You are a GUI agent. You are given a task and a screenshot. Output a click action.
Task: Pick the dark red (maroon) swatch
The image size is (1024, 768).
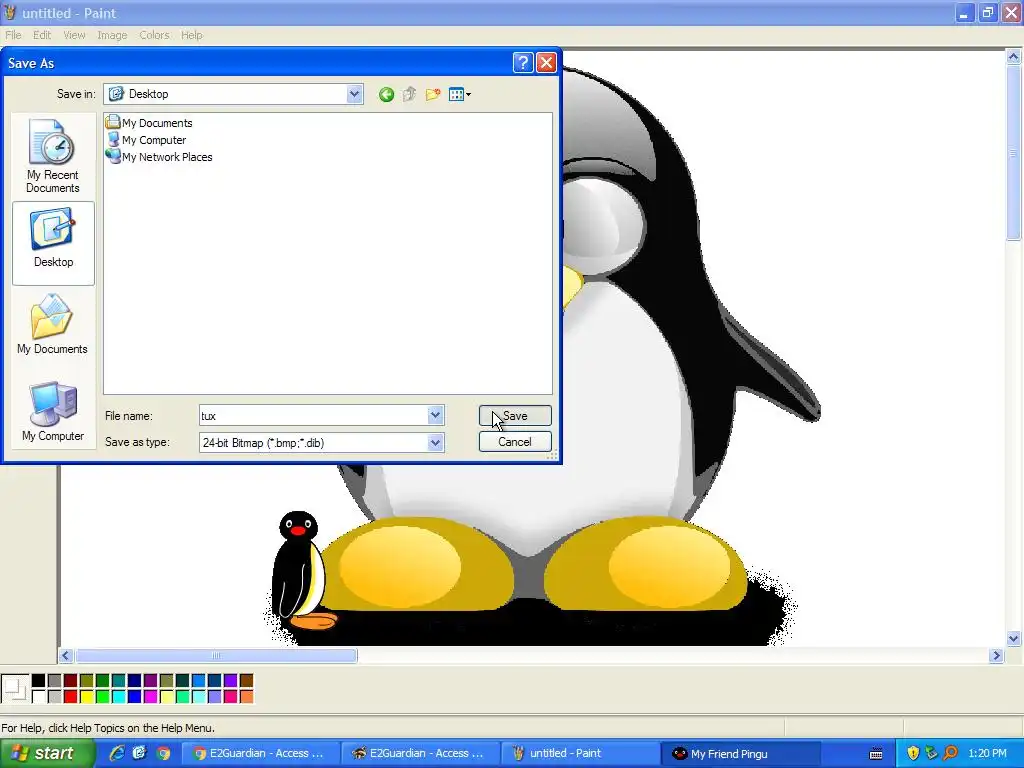tap(71, 681)
